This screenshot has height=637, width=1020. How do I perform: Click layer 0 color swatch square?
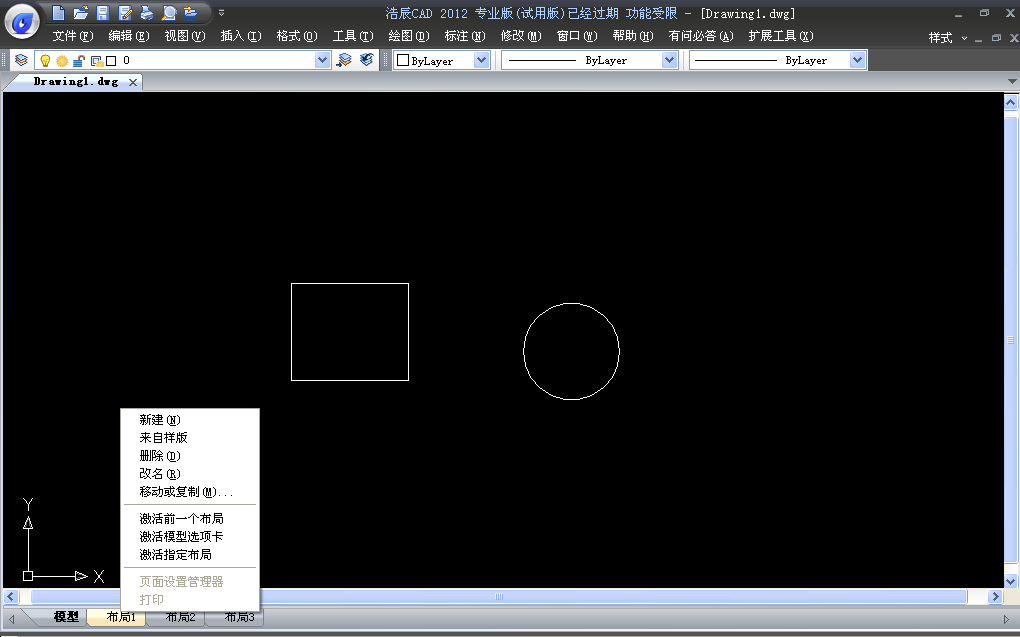(111, 61)
